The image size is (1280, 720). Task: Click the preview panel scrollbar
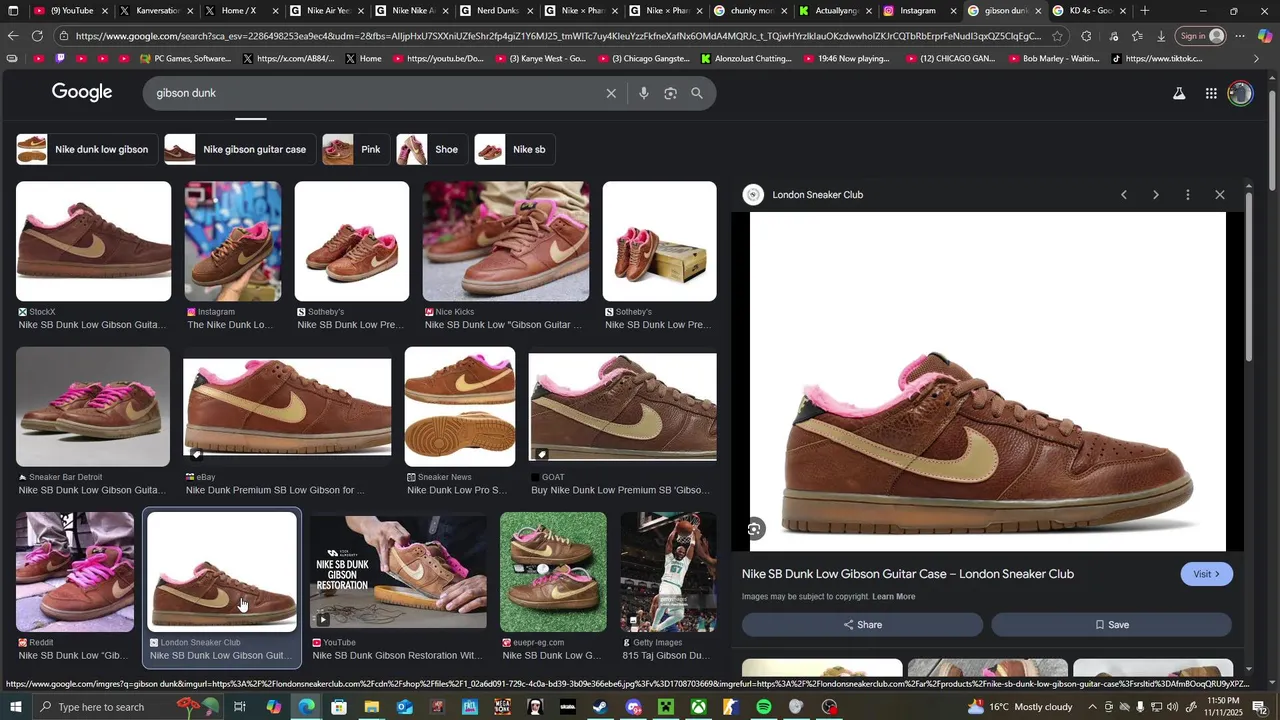1249,275
